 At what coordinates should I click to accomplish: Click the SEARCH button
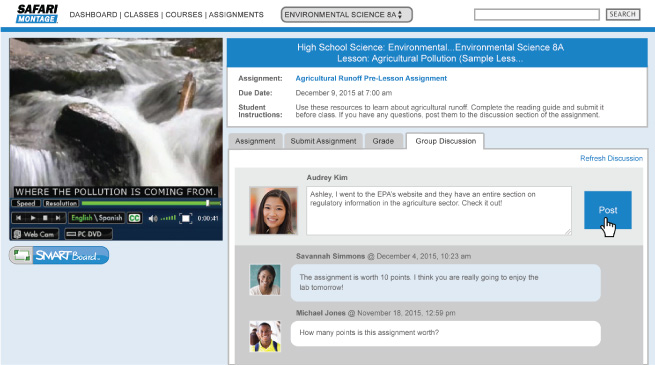tap(622, 14)
